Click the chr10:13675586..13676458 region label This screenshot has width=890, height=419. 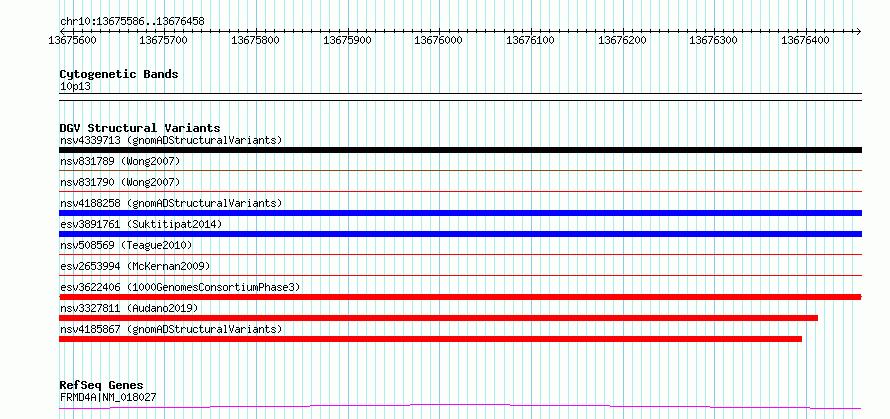(x=132, y=22)
